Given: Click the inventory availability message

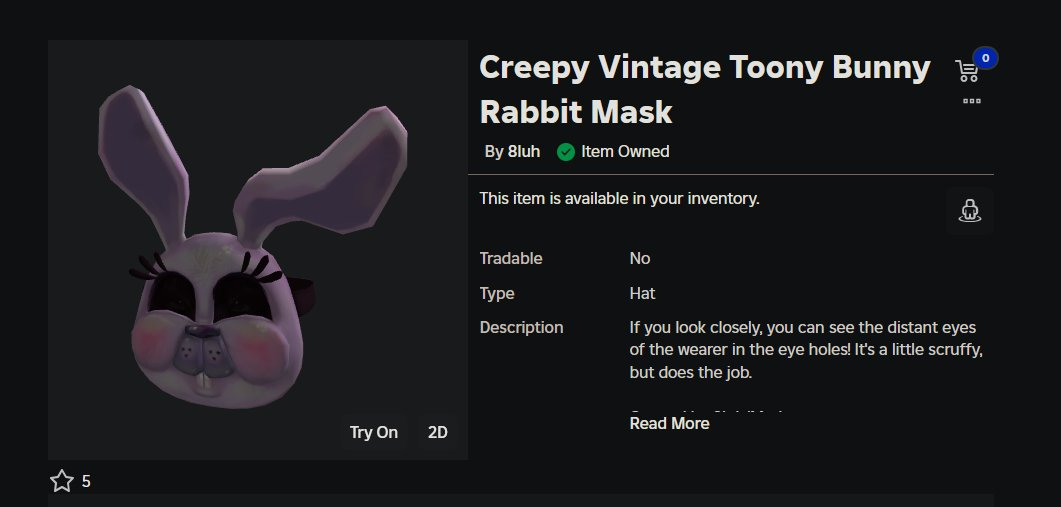Looking at the screenshot, I should pyautogui.click(x=619, y=198).
